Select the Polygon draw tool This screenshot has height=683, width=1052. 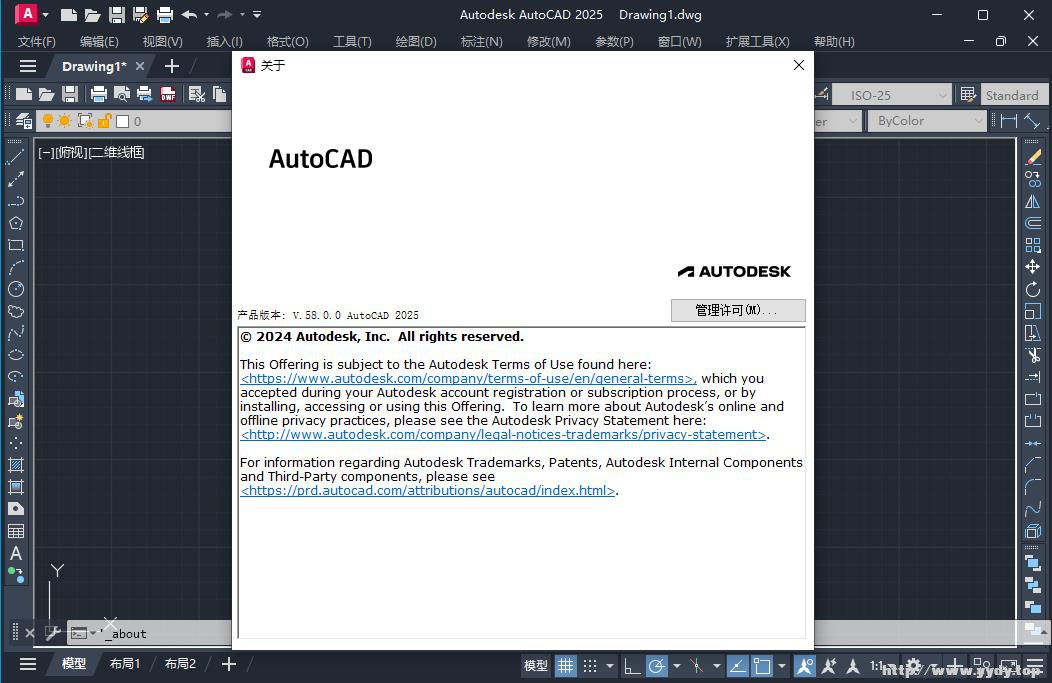15,223
